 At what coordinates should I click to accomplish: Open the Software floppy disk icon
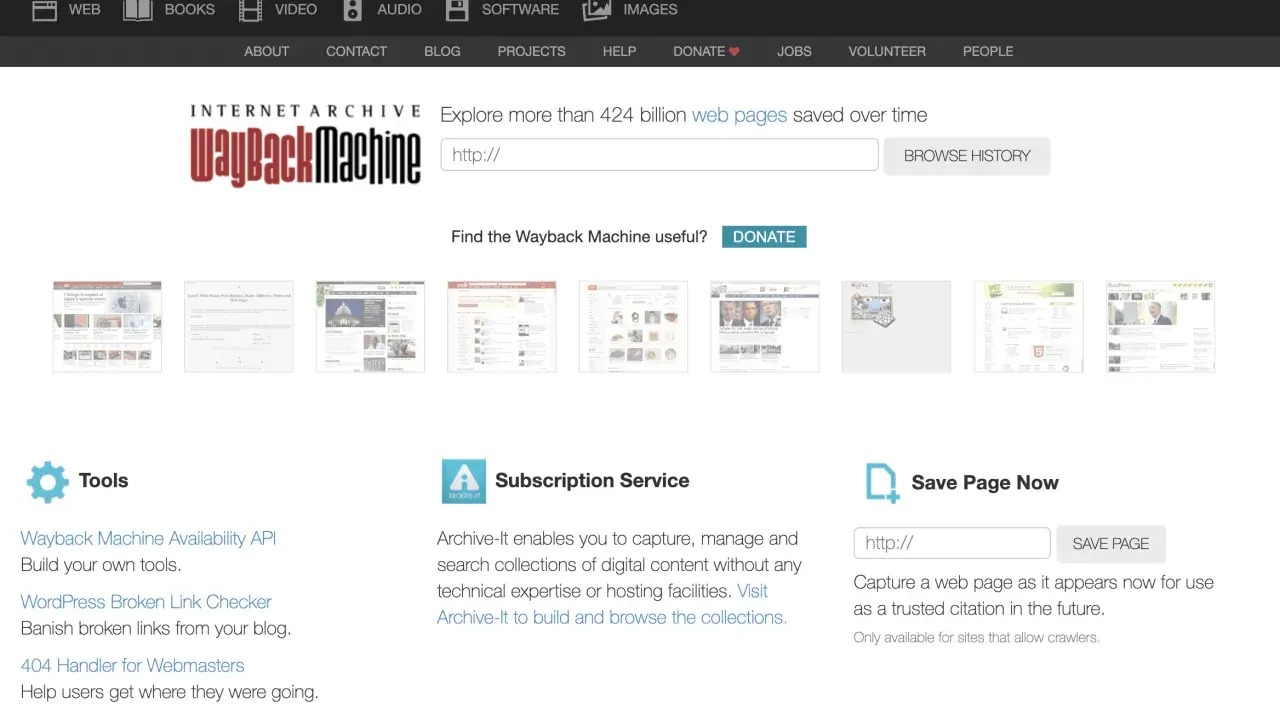tap(457, 10)
